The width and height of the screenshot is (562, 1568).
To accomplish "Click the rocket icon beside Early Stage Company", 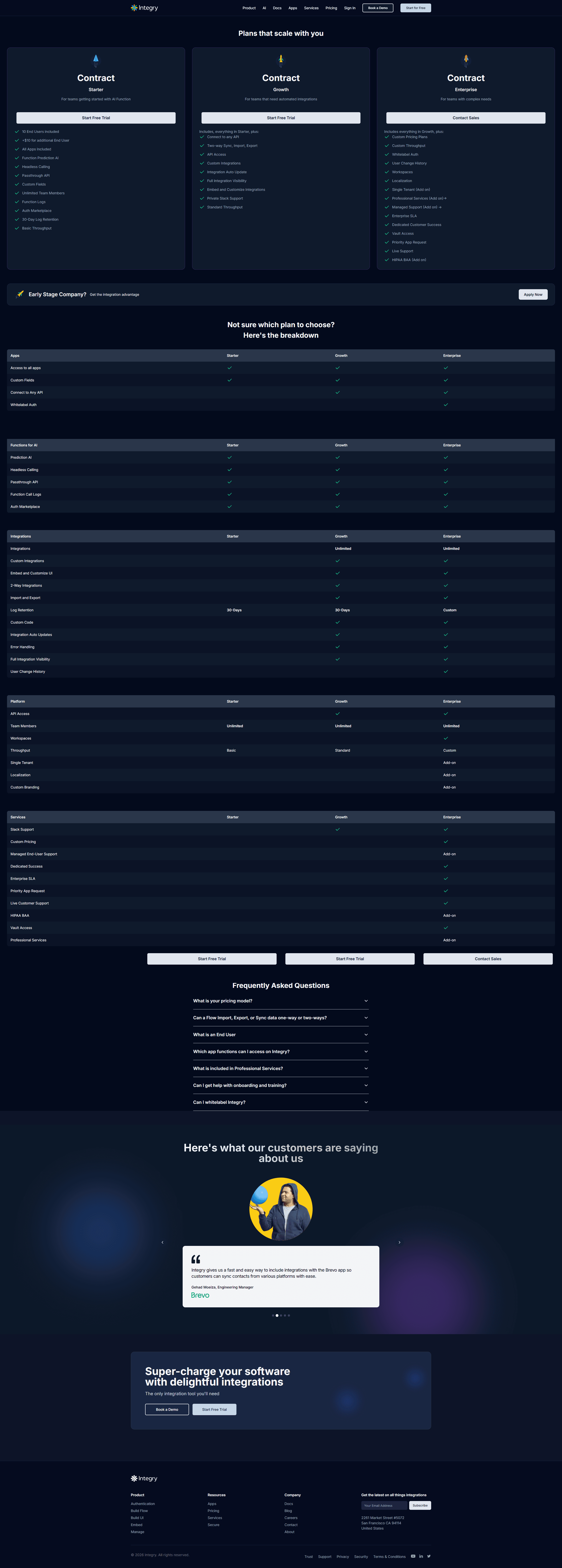I will point(20,294).
